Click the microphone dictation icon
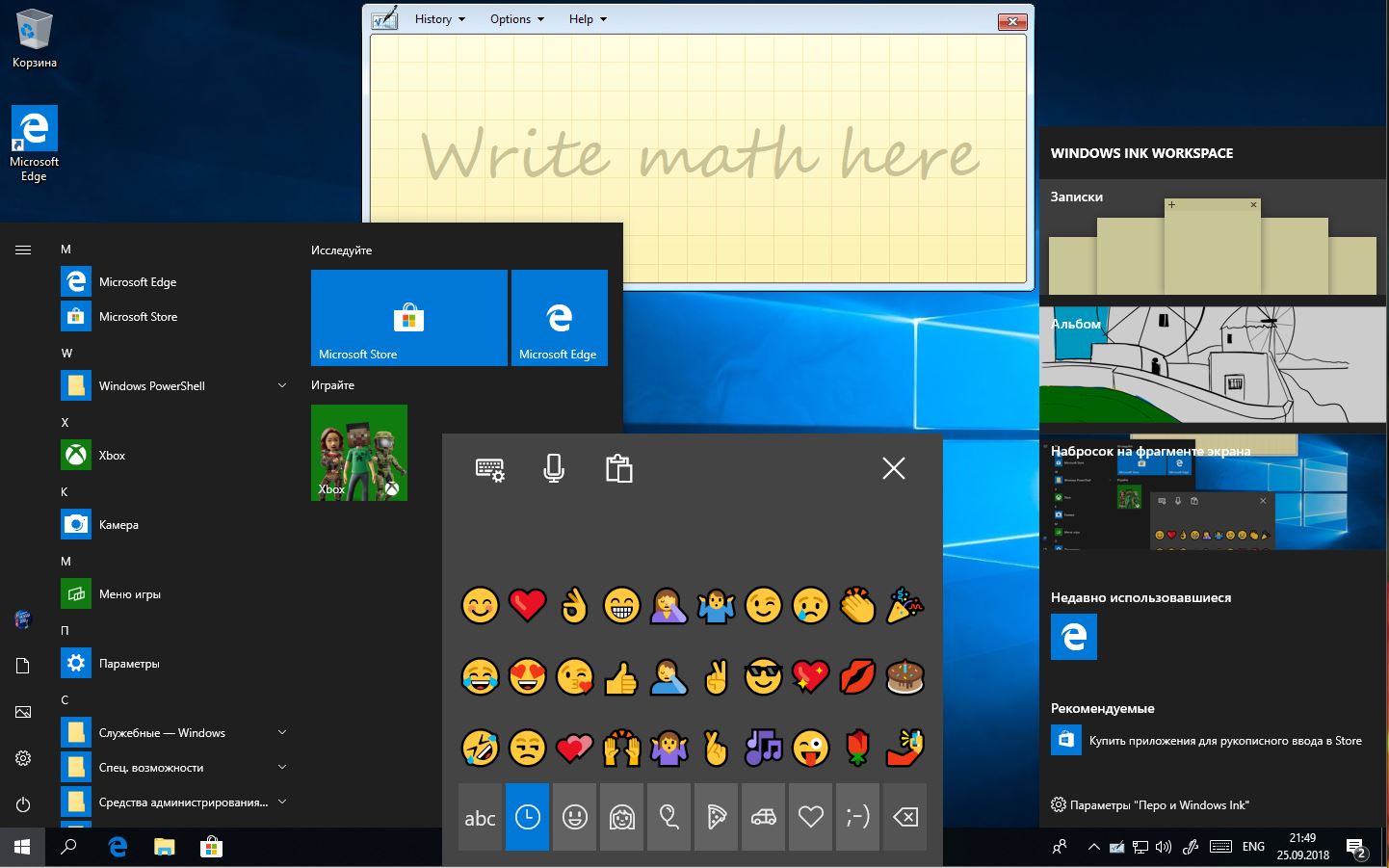This screenshot has width=1389, height=868. click(x=554, y=469)
